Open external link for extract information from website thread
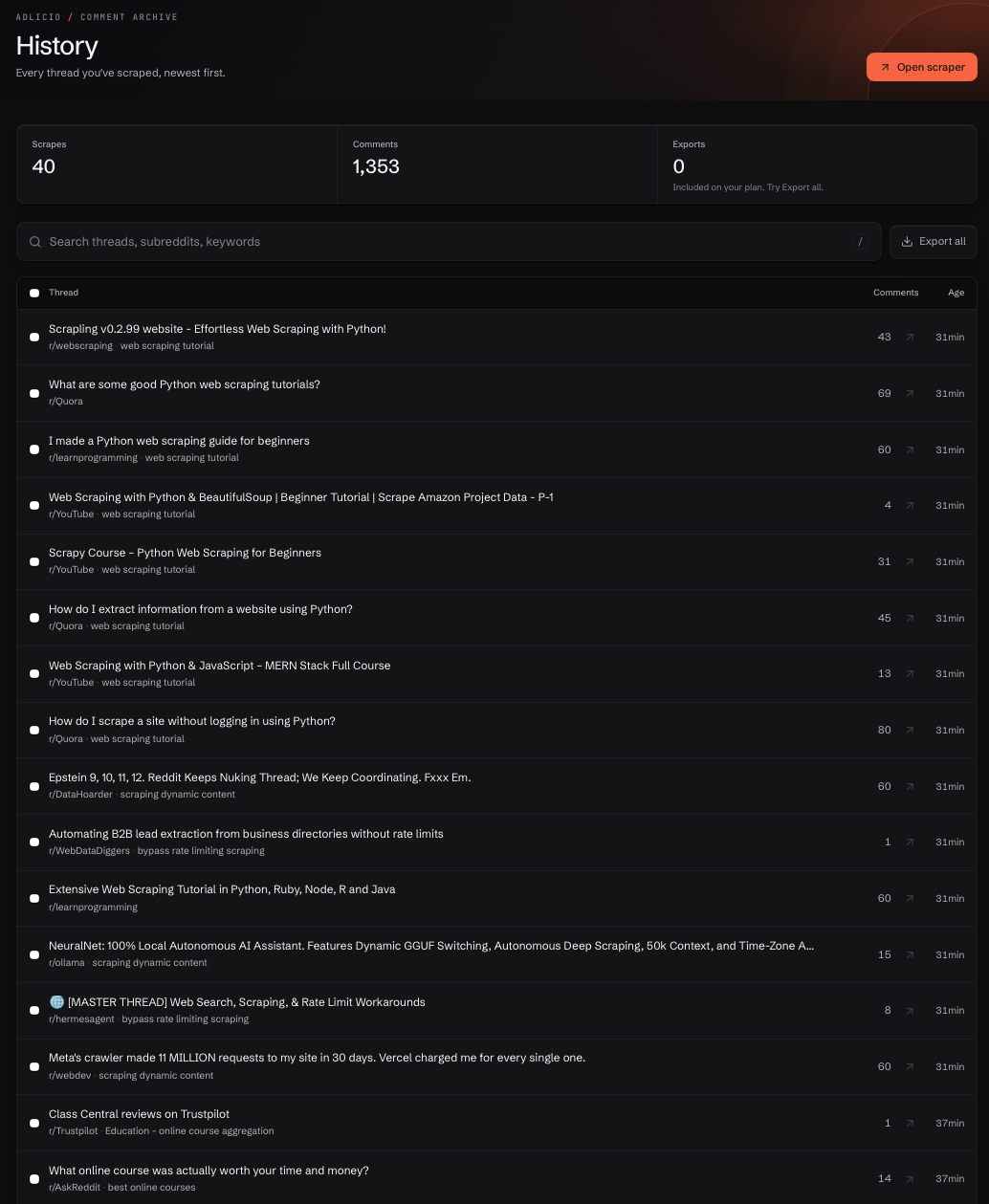The width and height of the screenshot is (989, 1204). 910,618
